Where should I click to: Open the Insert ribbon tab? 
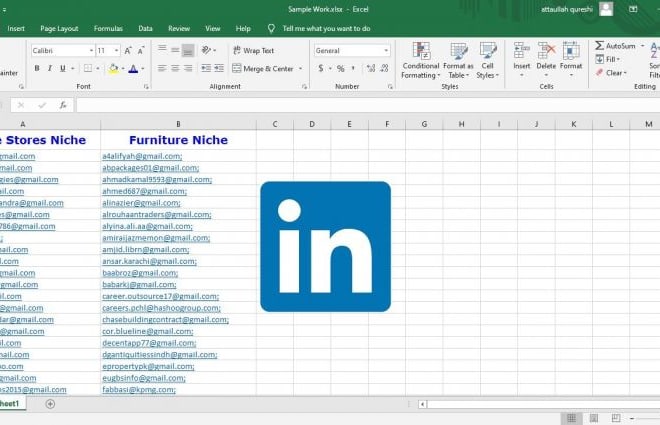pos(16,29)
